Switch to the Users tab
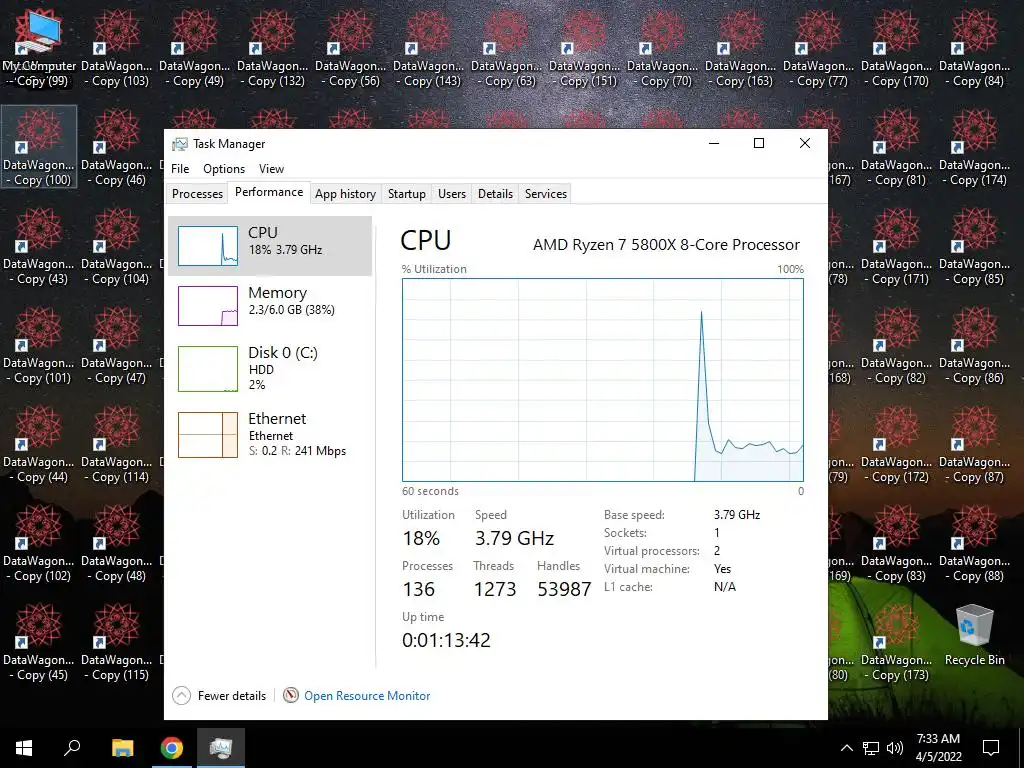This screenshot has width=1024, height=768. click(x=452, y=193)
